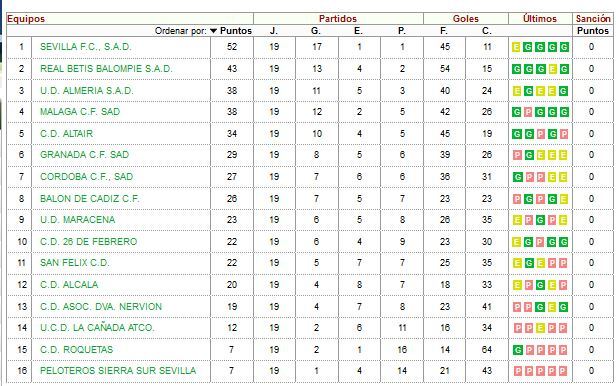Click the Puntos sort dropdown arrow
The height and width of the screenshot is (386, 616).
pyautogui.click(x=213, y=31)
